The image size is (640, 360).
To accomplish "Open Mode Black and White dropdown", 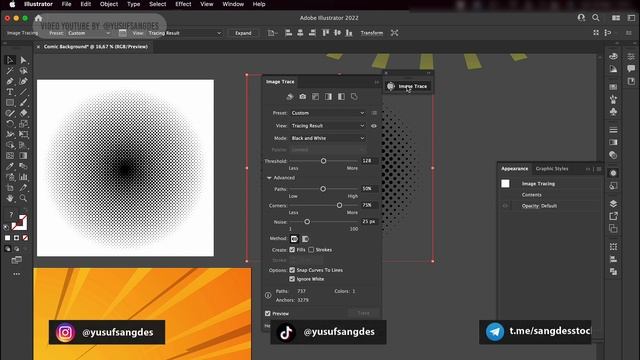I will [328, 138].
